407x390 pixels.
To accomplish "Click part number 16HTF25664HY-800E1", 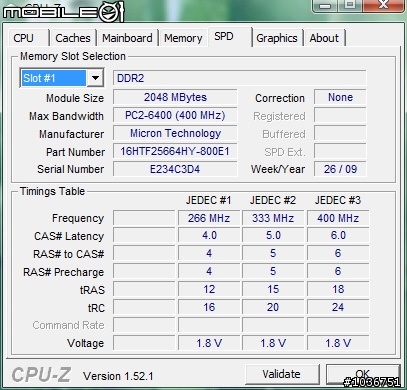I will click(175, 151).
